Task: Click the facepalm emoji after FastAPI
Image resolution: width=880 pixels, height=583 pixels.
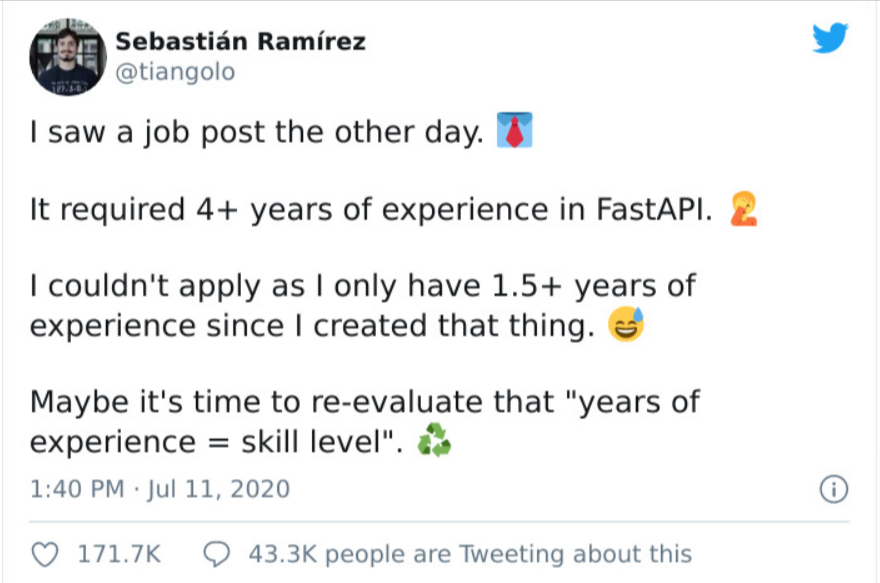Action: [744, 208]
